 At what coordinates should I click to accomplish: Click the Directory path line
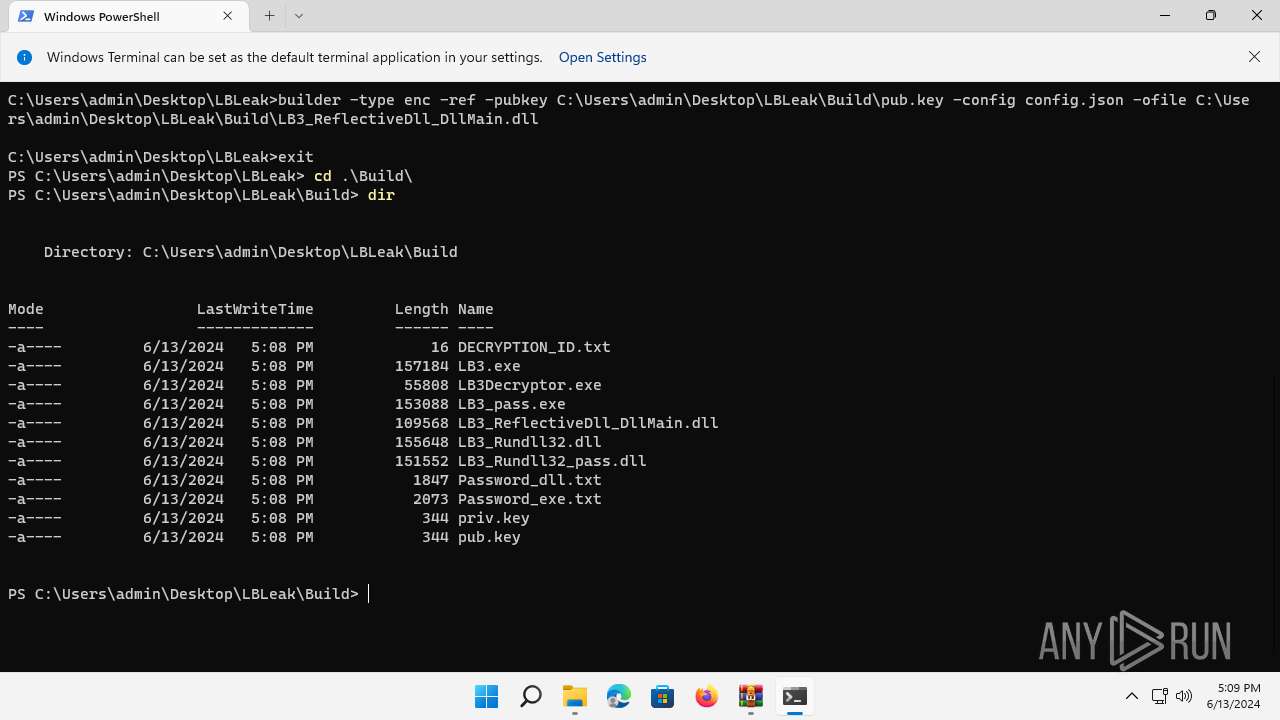[251, 252]
